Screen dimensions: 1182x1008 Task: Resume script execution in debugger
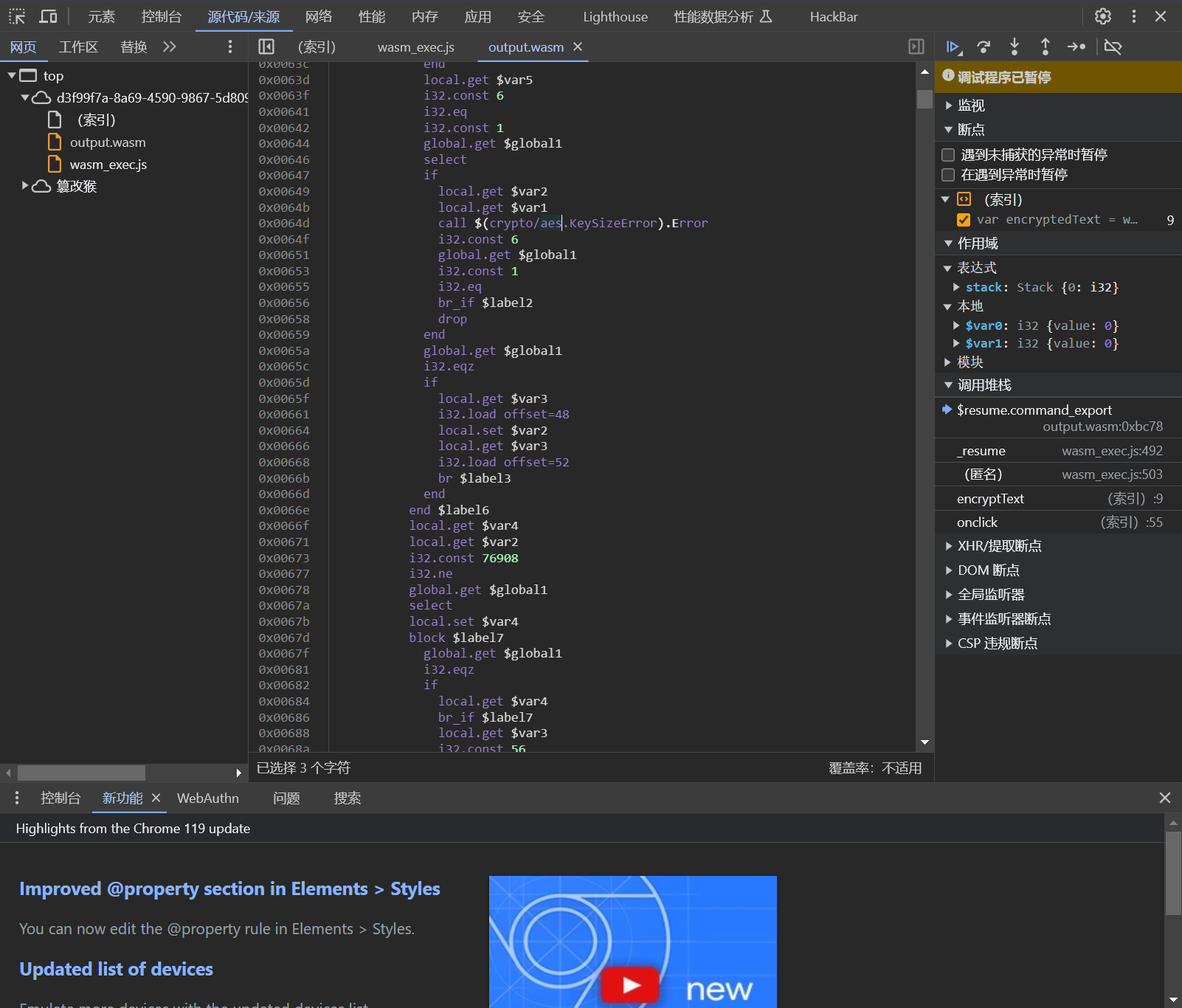point(953,47)
